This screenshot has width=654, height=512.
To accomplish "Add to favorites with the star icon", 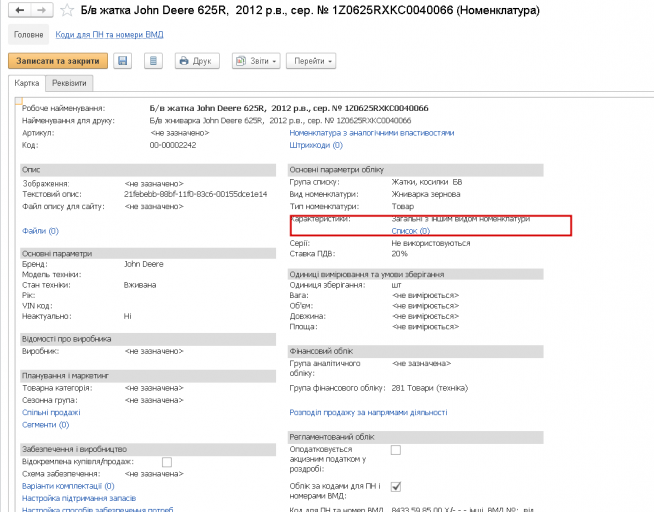I will [67, 10].
